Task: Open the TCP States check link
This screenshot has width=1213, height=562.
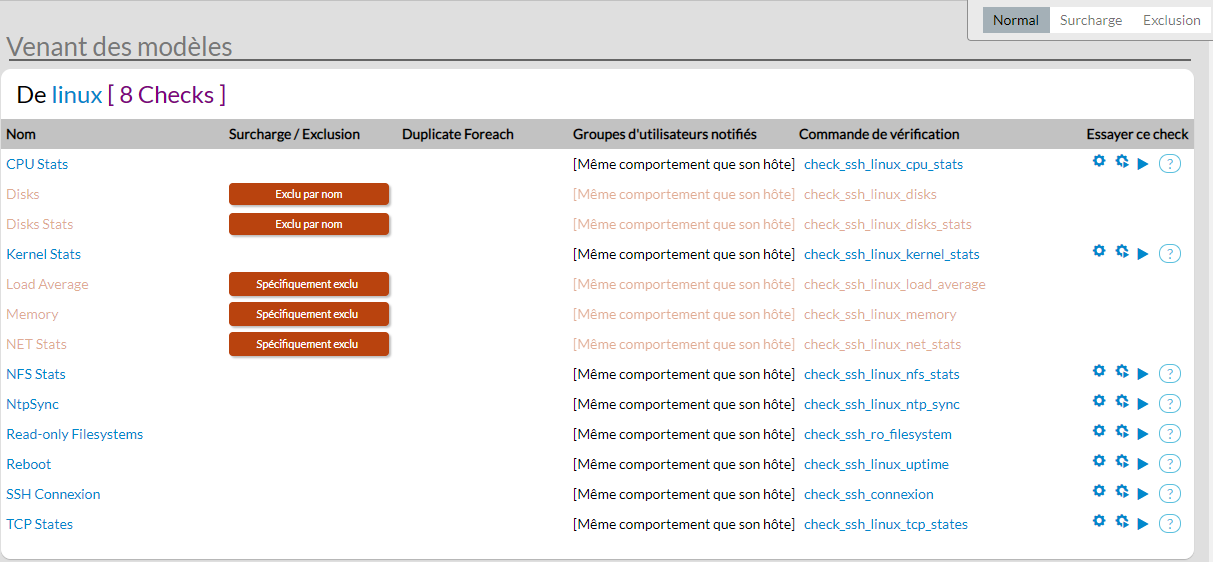Action: coord(39,524)
